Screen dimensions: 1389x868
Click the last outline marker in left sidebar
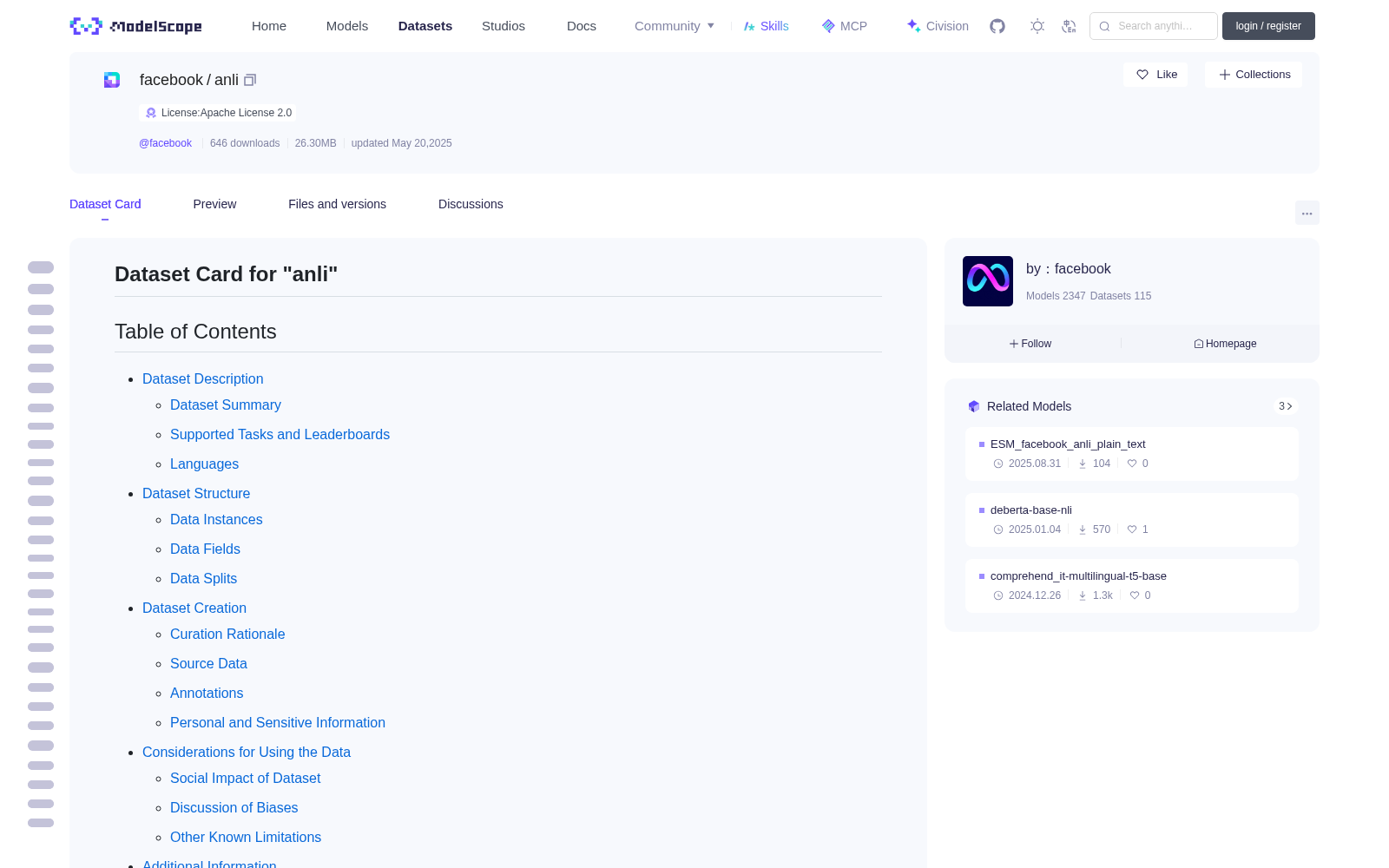41,823
